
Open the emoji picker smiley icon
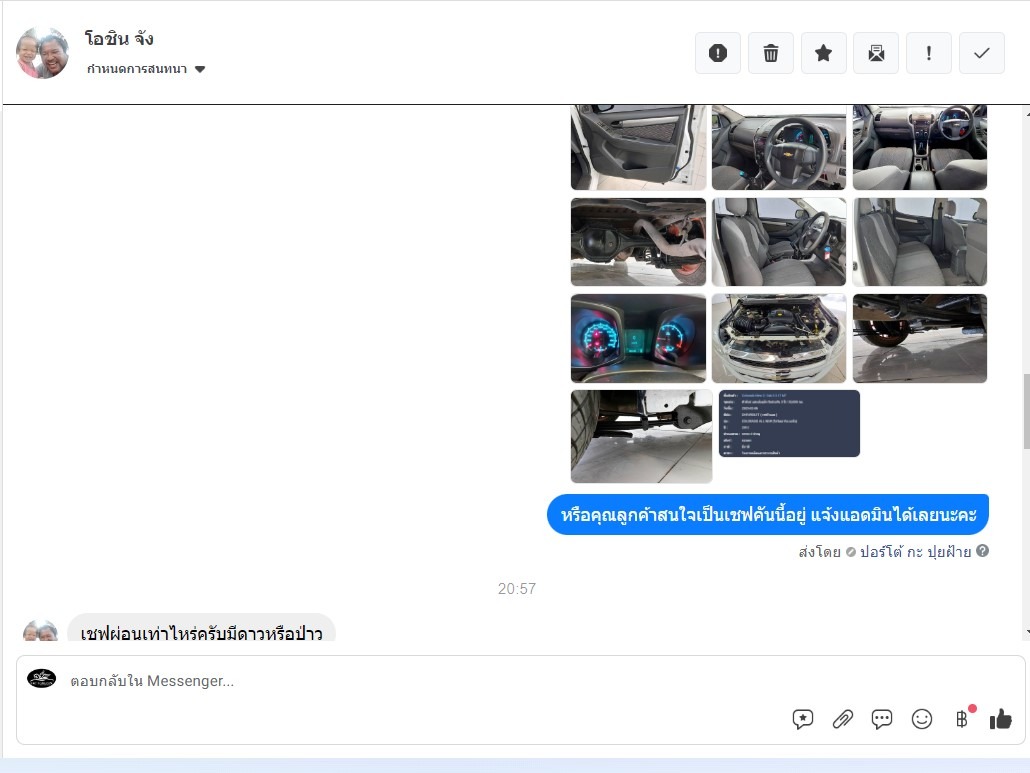tap(922, 719)
